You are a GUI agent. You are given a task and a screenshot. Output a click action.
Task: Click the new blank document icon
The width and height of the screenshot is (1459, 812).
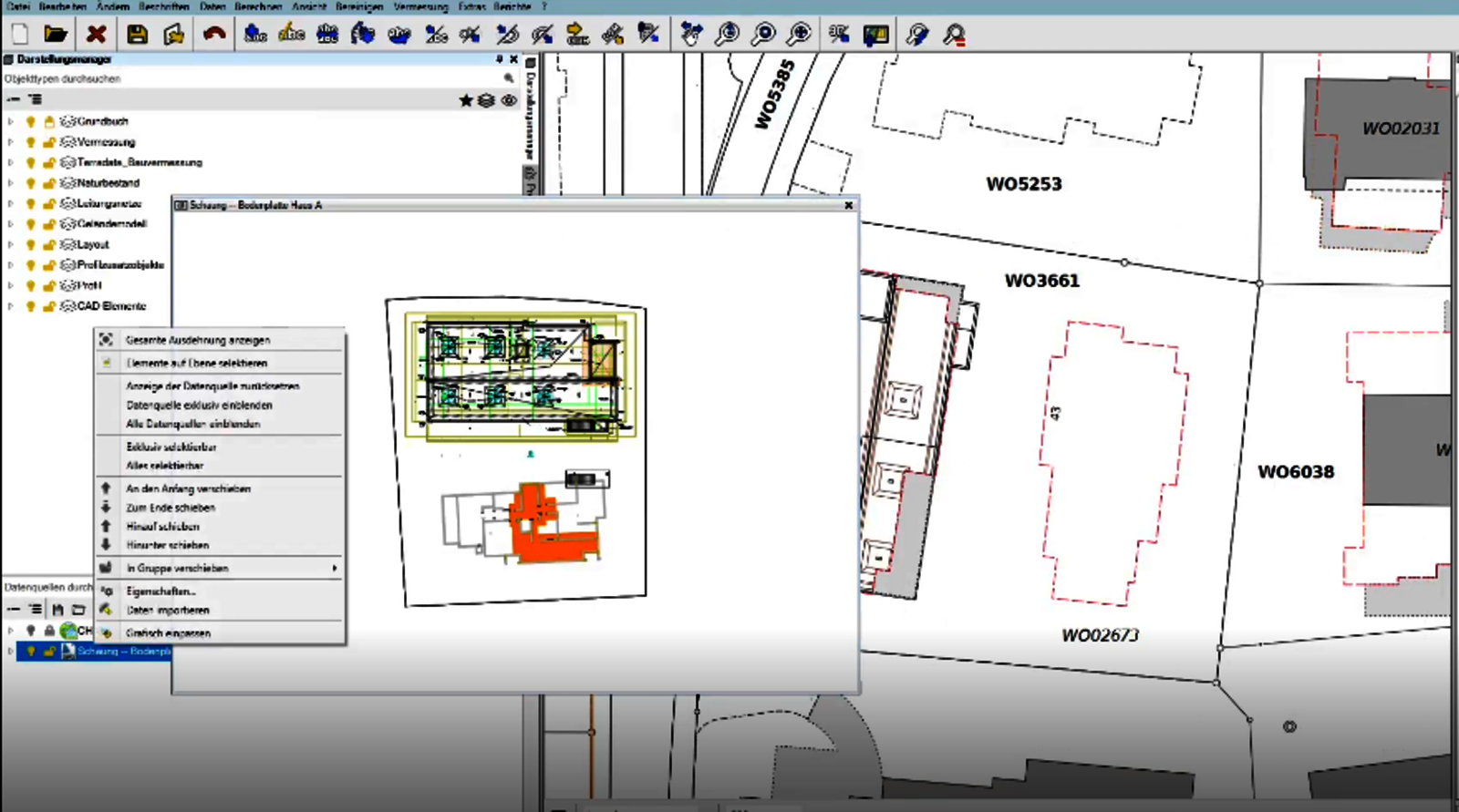pos(20,35)
